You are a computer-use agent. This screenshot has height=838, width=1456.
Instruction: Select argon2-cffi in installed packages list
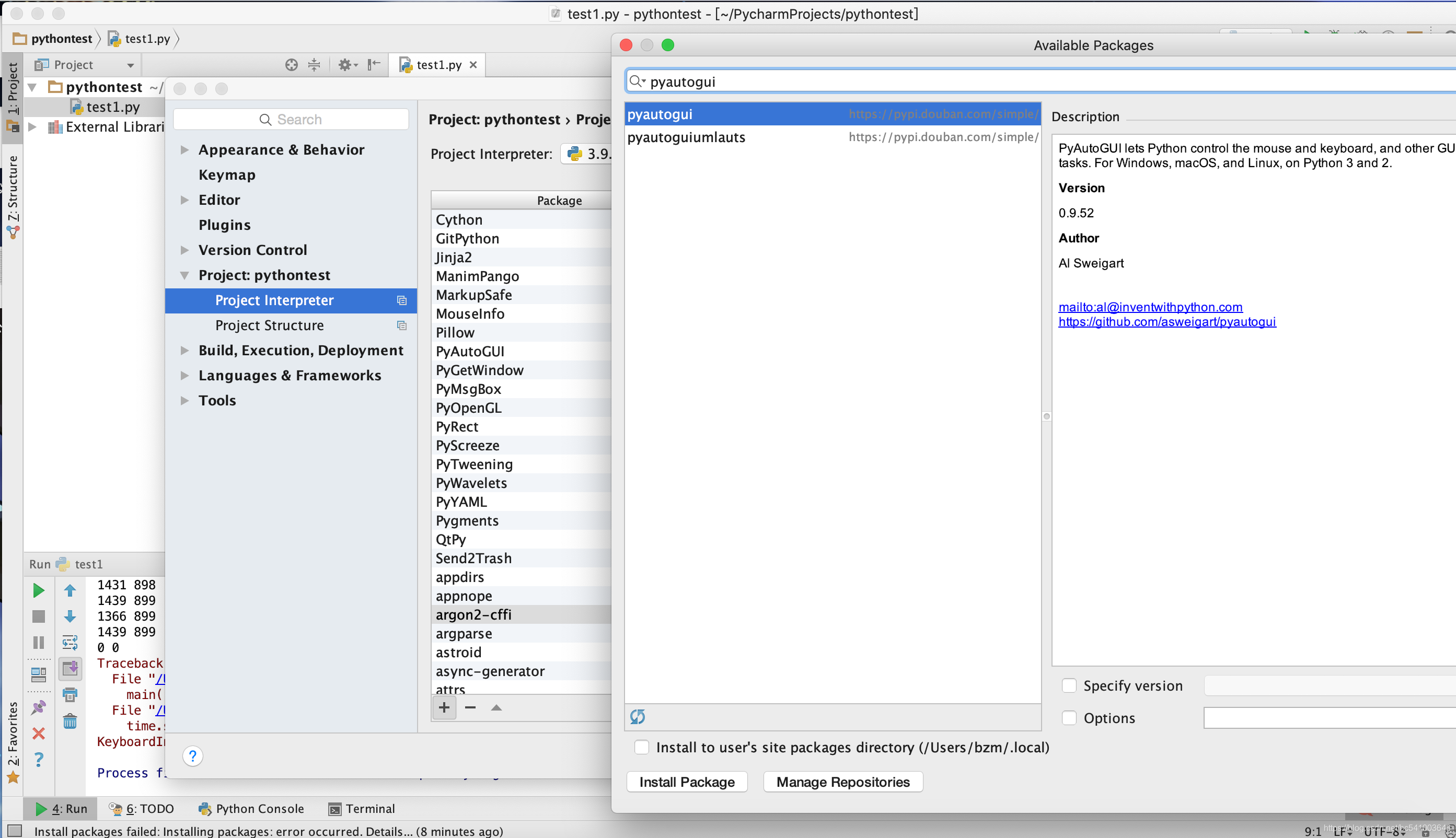521,615
